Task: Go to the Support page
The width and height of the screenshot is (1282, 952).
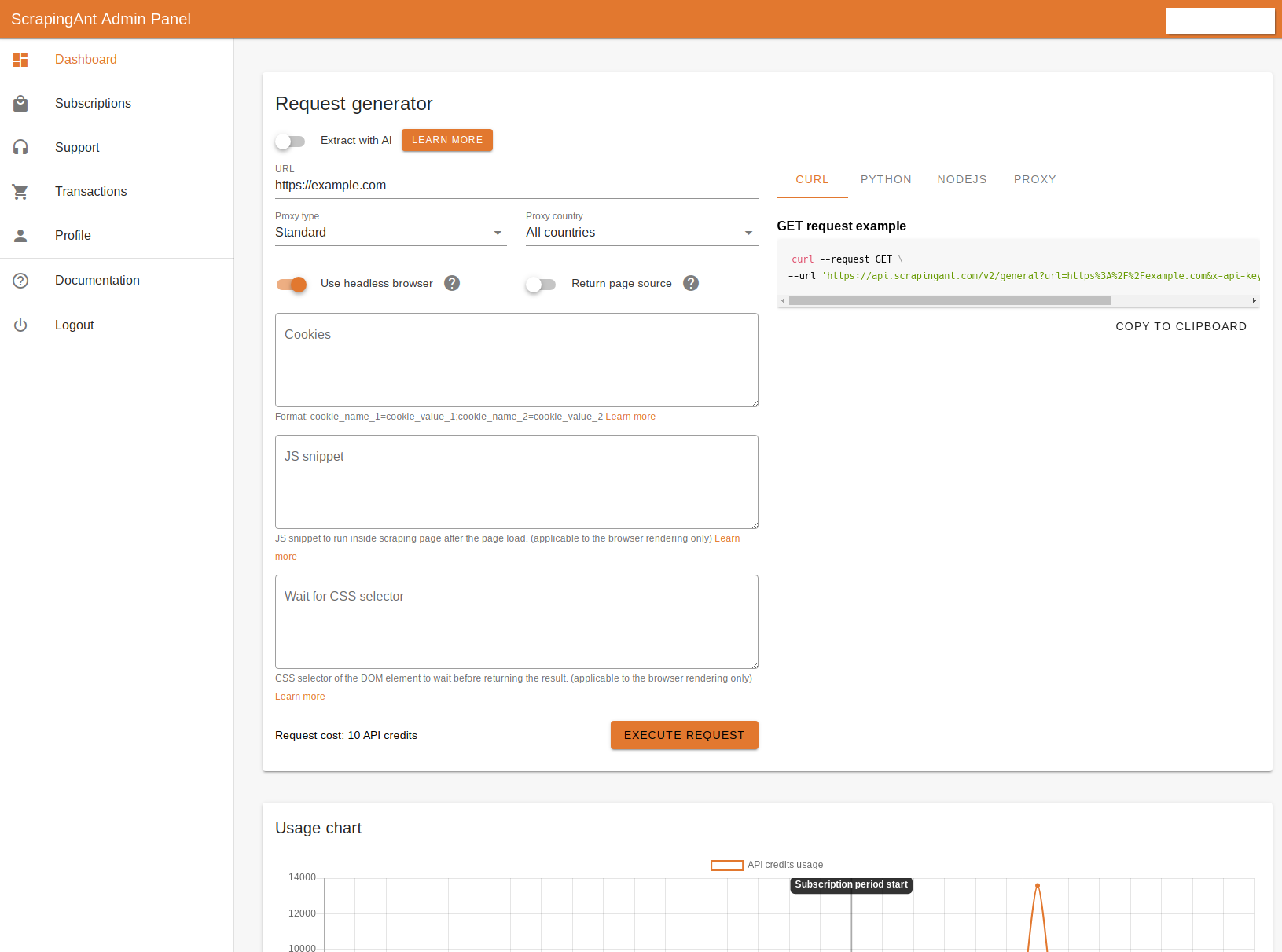Action: (x=117, y=148)
